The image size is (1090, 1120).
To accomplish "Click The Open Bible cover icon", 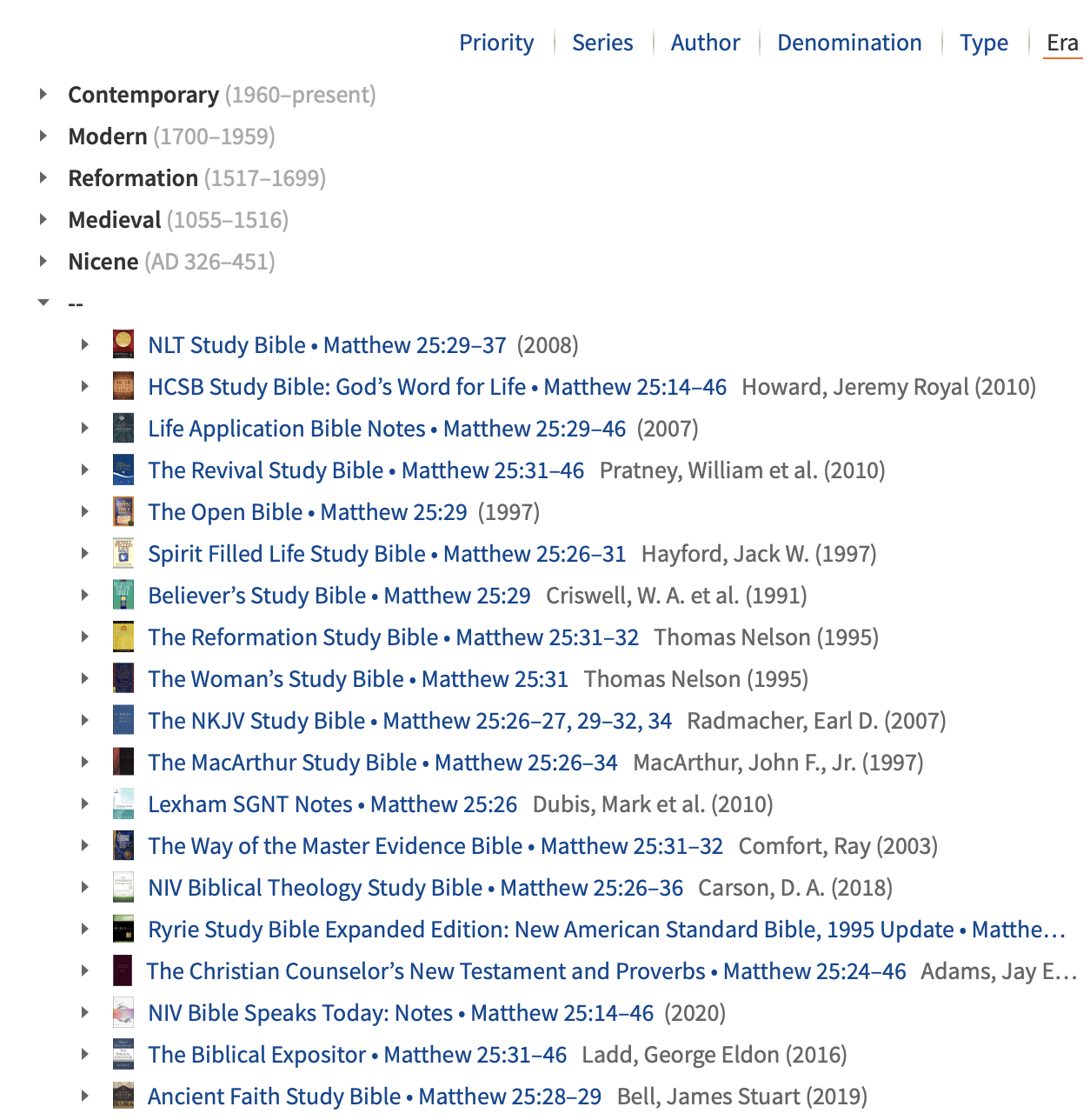I will [x=123, y=511].
